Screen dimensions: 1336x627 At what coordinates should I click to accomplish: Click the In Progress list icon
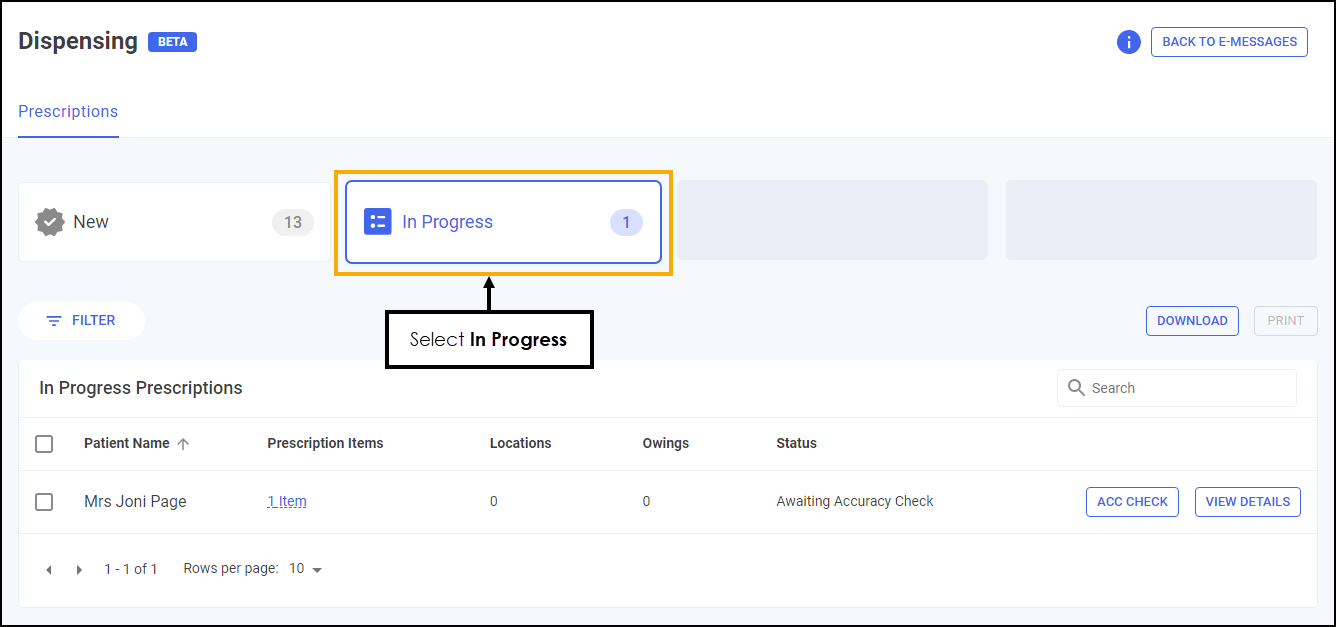pos(377,222)
